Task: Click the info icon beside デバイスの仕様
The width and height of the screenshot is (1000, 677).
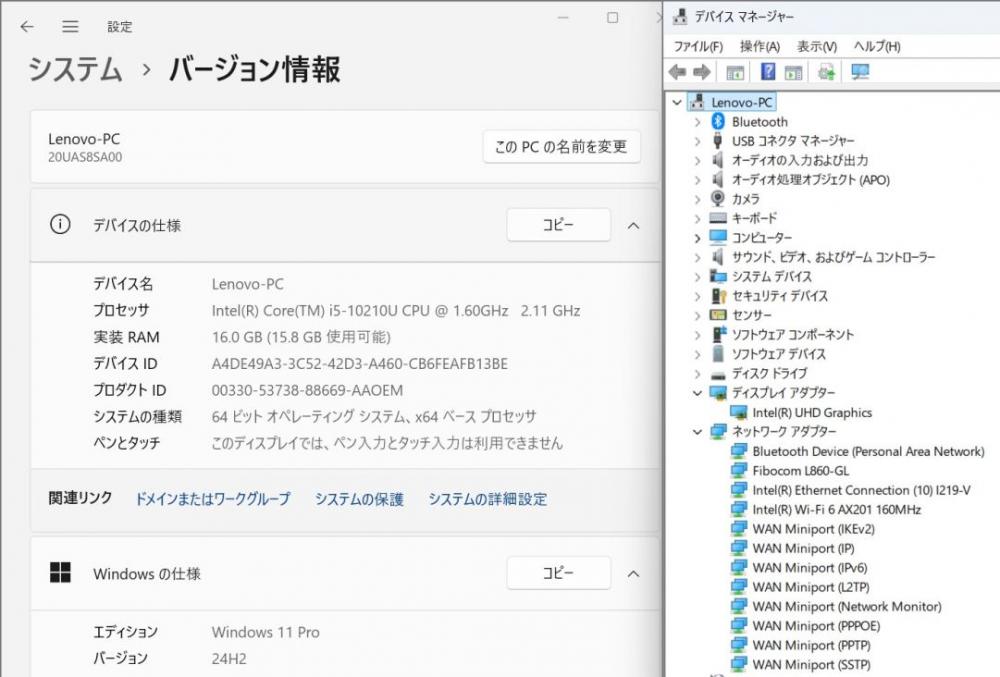Action: coord(60,224)
